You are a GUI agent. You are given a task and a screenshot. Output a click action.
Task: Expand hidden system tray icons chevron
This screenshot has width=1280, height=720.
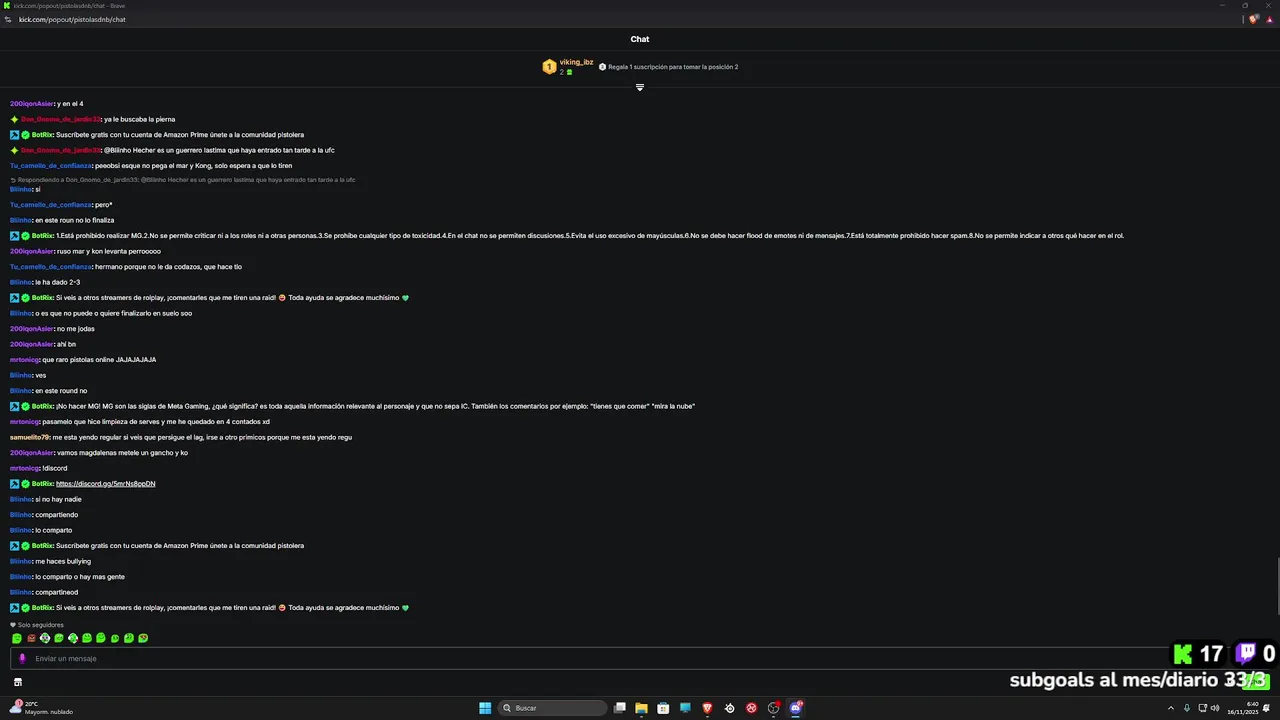[x=1171, y=708]
